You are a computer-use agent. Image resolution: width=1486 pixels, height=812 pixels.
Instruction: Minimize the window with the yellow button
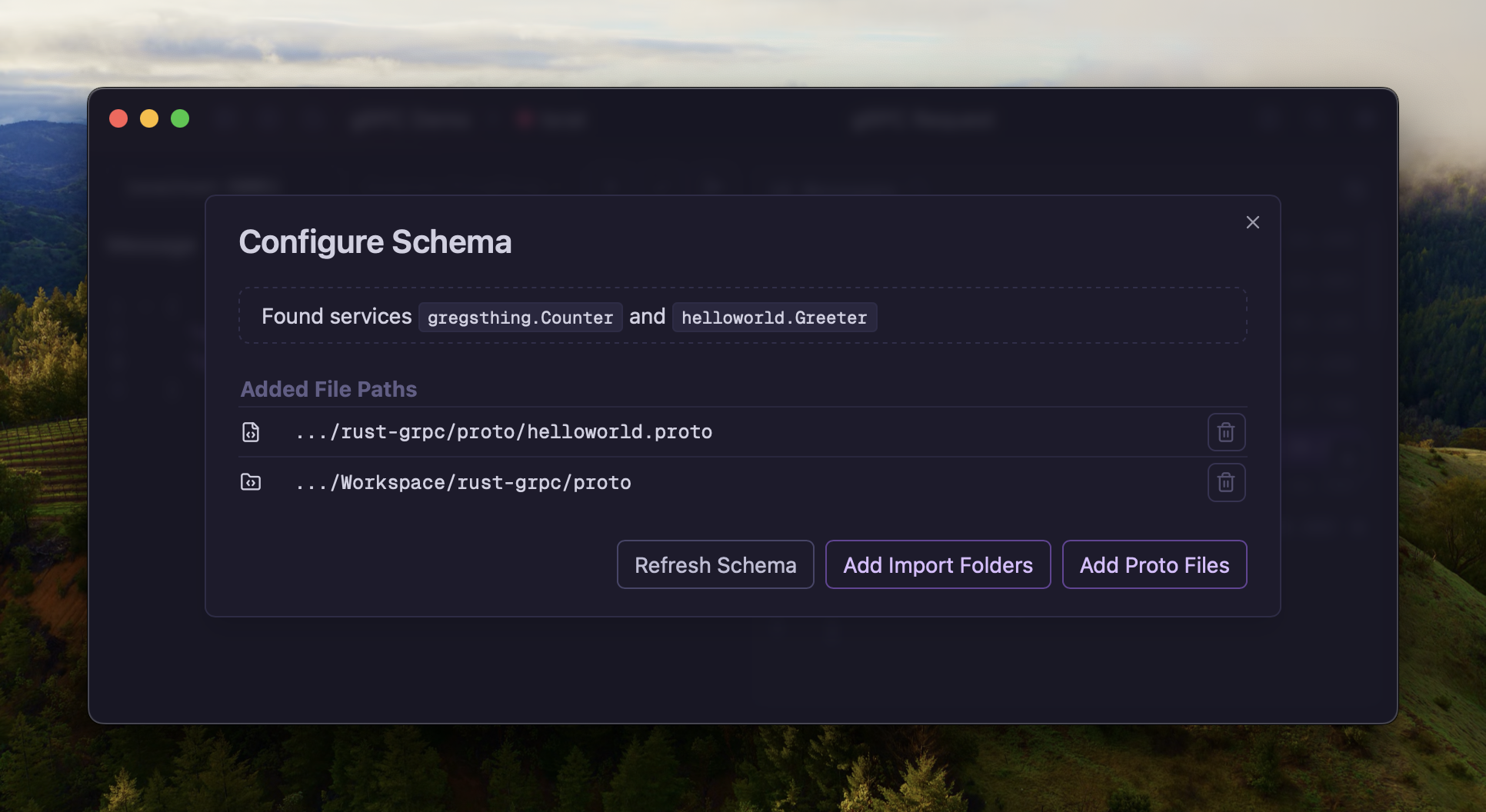149,118
